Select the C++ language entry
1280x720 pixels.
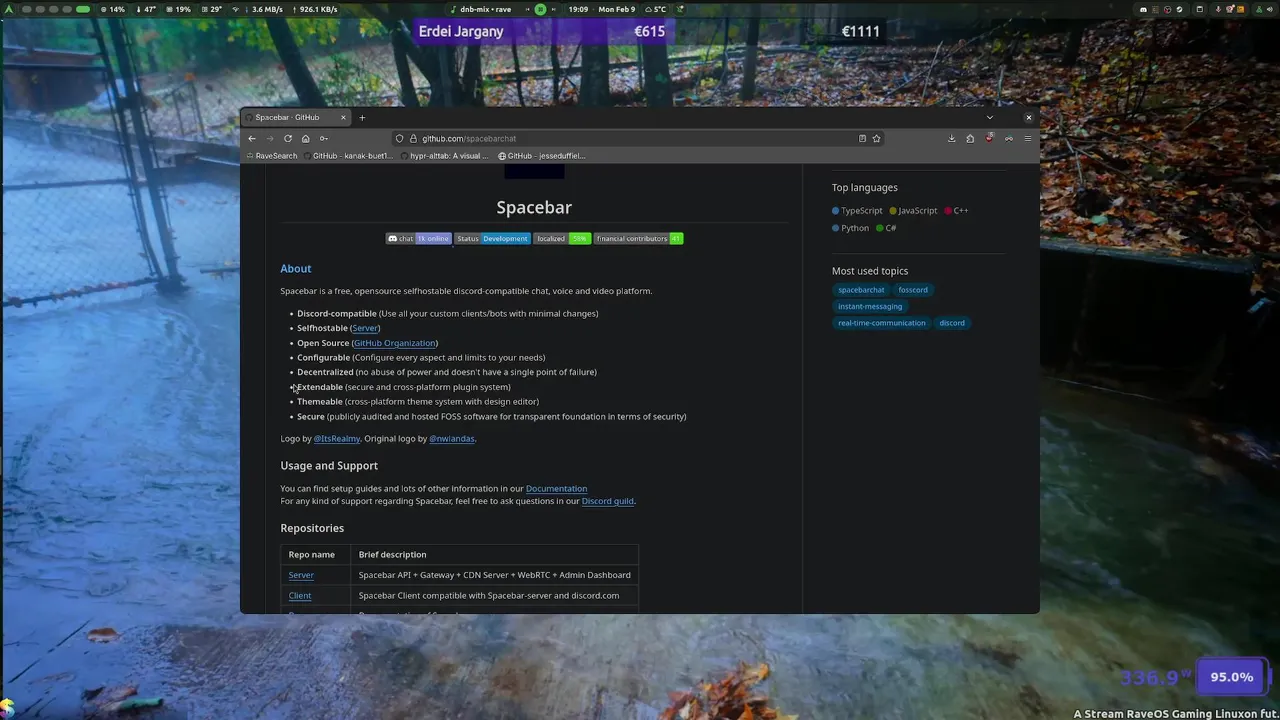coord(956,211)
